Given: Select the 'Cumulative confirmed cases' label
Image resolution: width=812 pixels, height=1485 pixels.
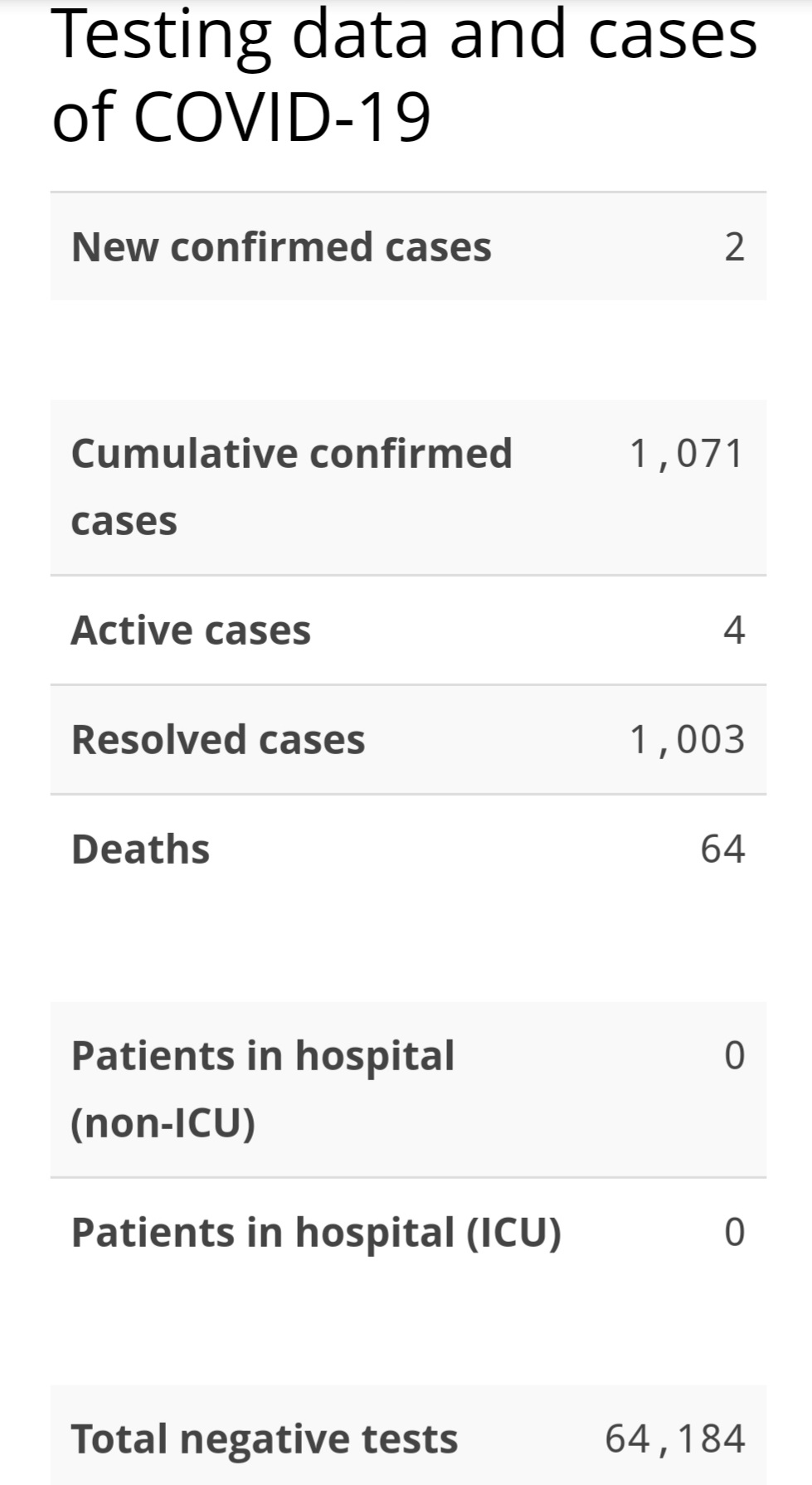Looking at the screenshot, I should click(x=291, y=487).
